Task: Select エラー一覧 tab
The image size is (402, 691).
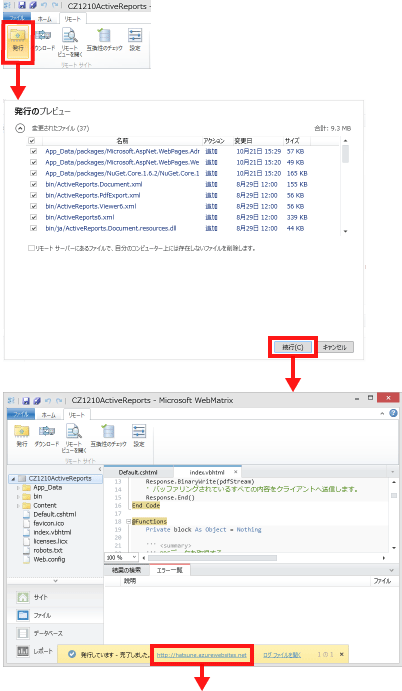Action: click(x=170, y=570)
